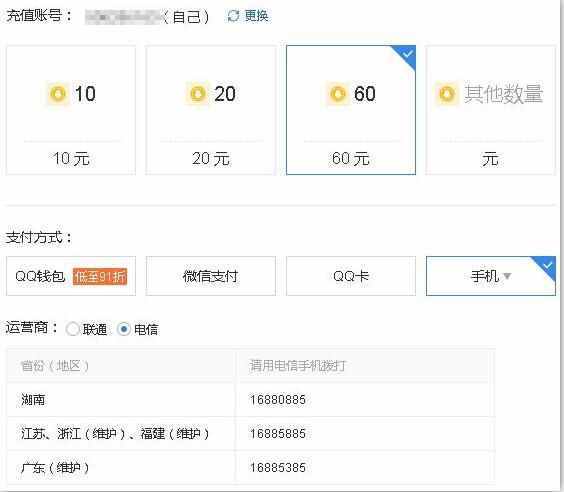Image resolution: width=564 pixels, height=492 pixels.
Task: Click the 更换 account link text
Action: (256, 16)
